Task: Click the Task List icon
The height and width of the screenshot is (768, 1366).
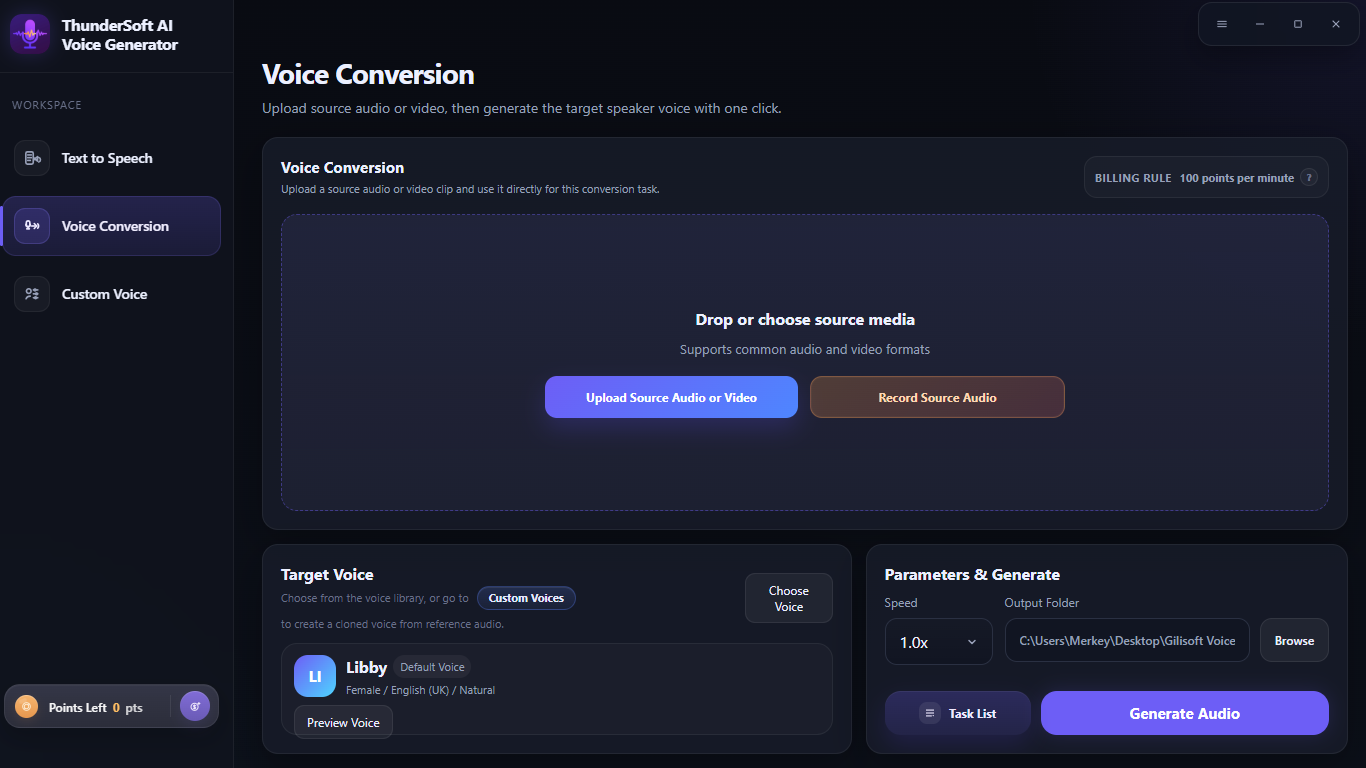Action: [930, 713]
